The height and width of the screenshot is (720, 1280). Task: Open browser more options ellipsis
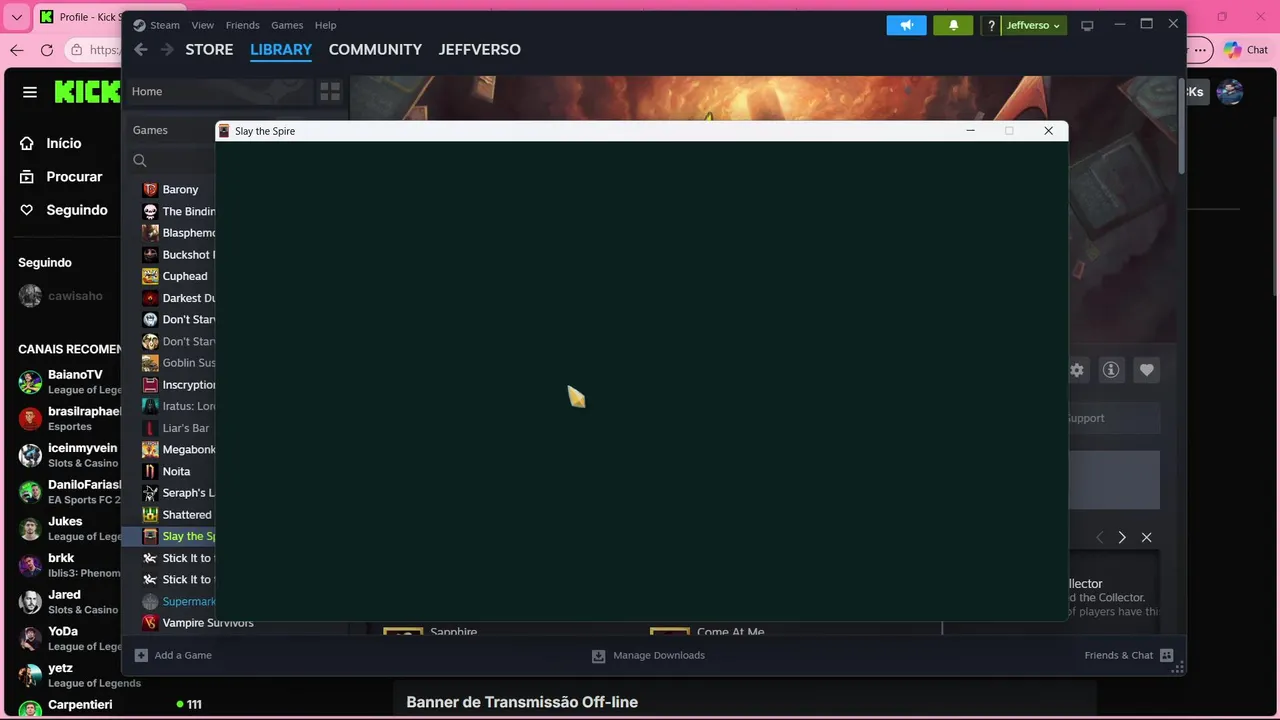[1201, 49]
